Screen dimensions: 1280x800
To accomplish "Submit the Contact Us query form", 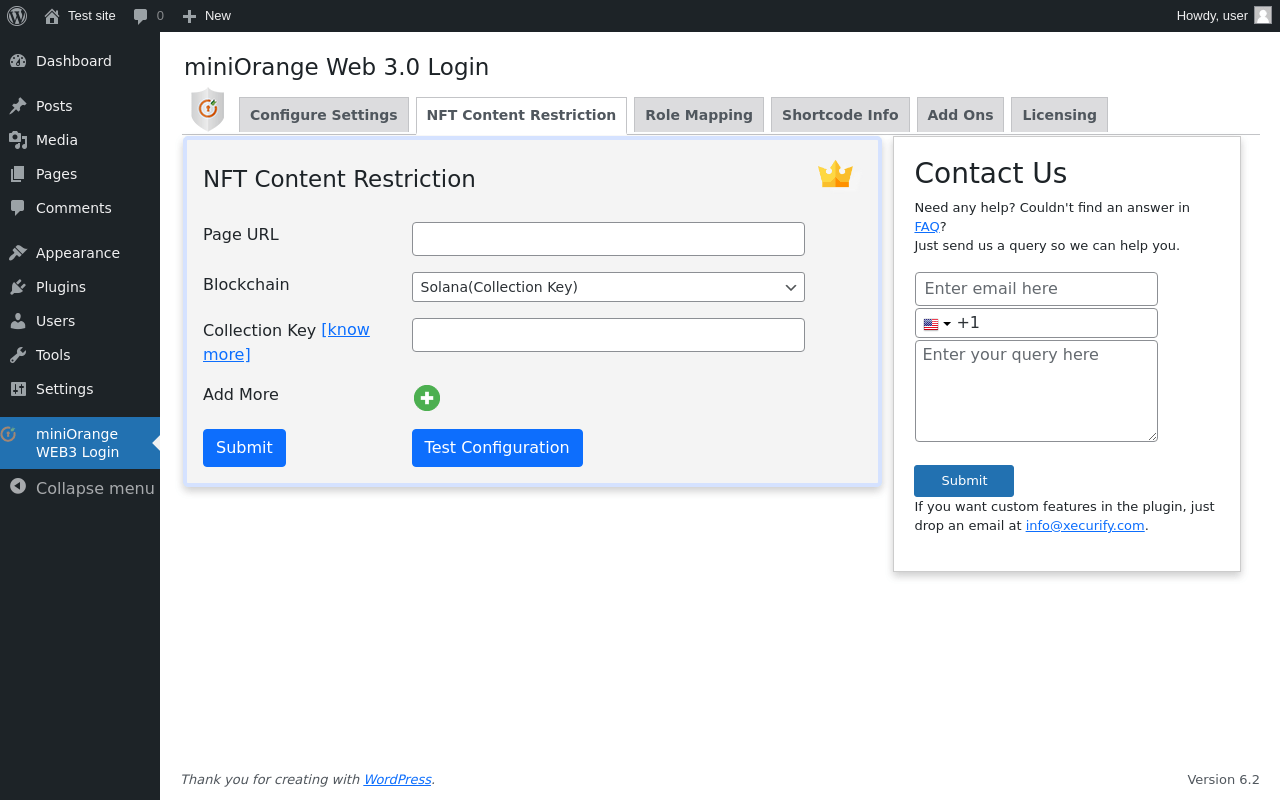I will 964,481.
